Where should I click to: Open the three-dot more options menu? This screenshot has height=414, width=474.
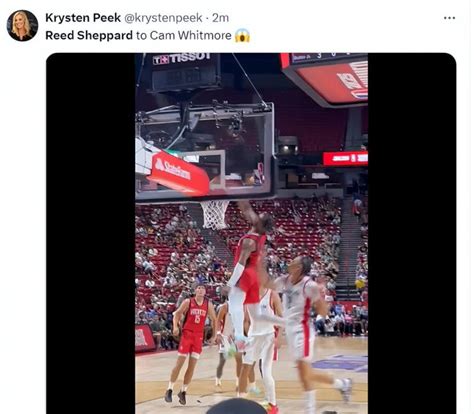pos(449,18)
